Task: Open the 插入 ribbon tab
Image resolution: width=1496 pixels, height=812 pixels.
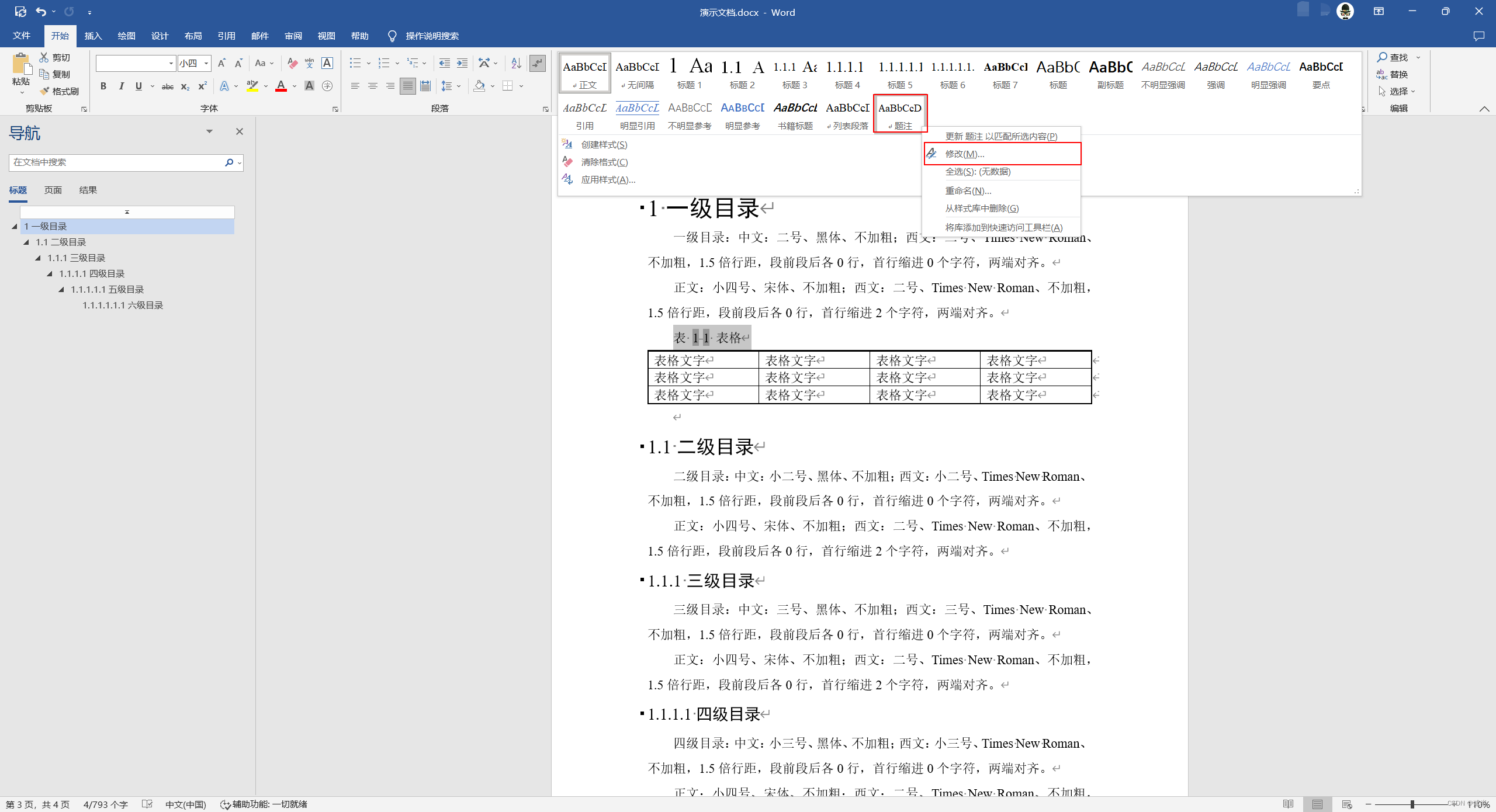Action: click(93, 36)
